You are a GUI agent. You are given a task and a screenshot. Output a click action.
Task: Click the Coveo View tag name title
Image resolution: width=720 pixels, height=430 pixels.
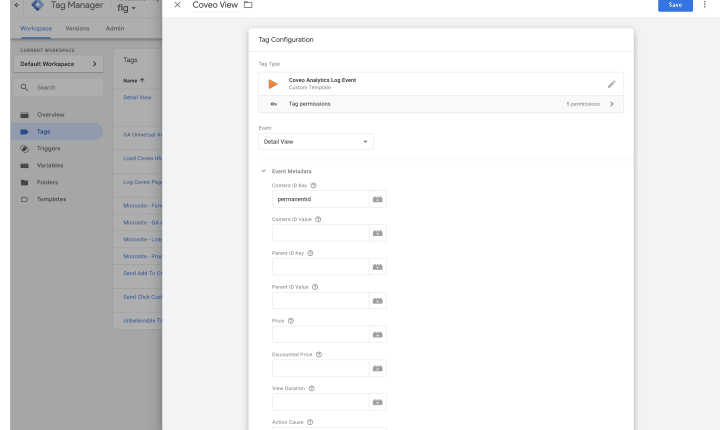[x=215, y=5]
